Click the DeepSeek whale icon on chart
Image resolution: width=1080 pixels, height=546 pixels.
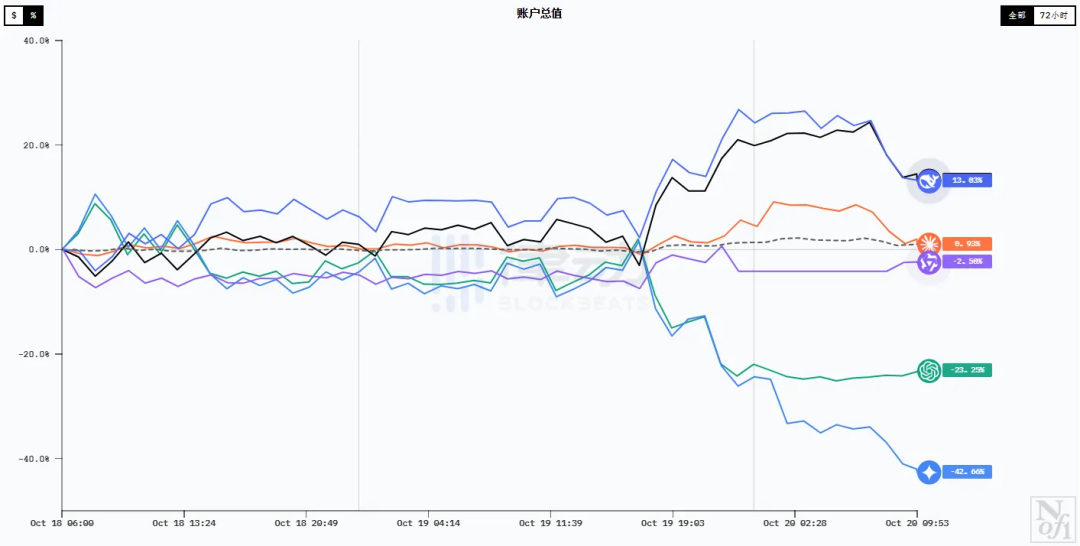[x=930, y=180]
